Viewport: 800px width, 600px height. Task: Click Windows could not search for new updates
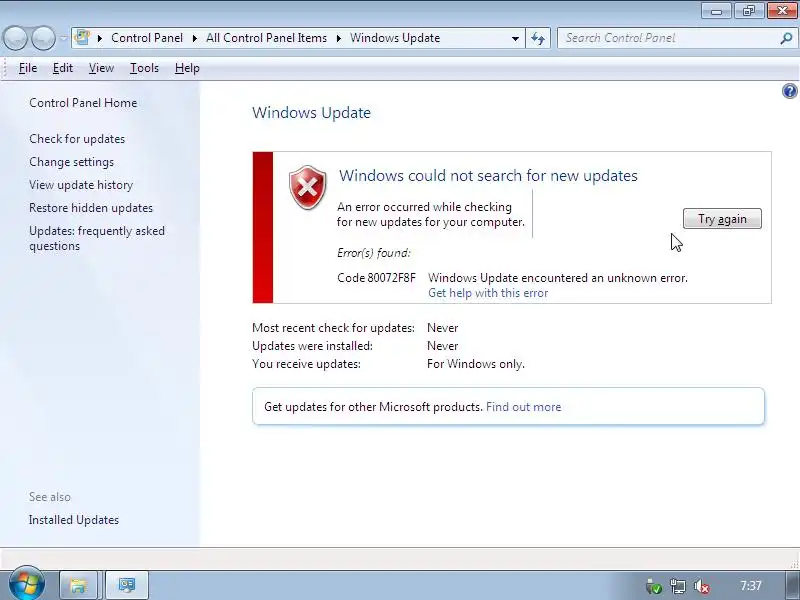(488, 176)
